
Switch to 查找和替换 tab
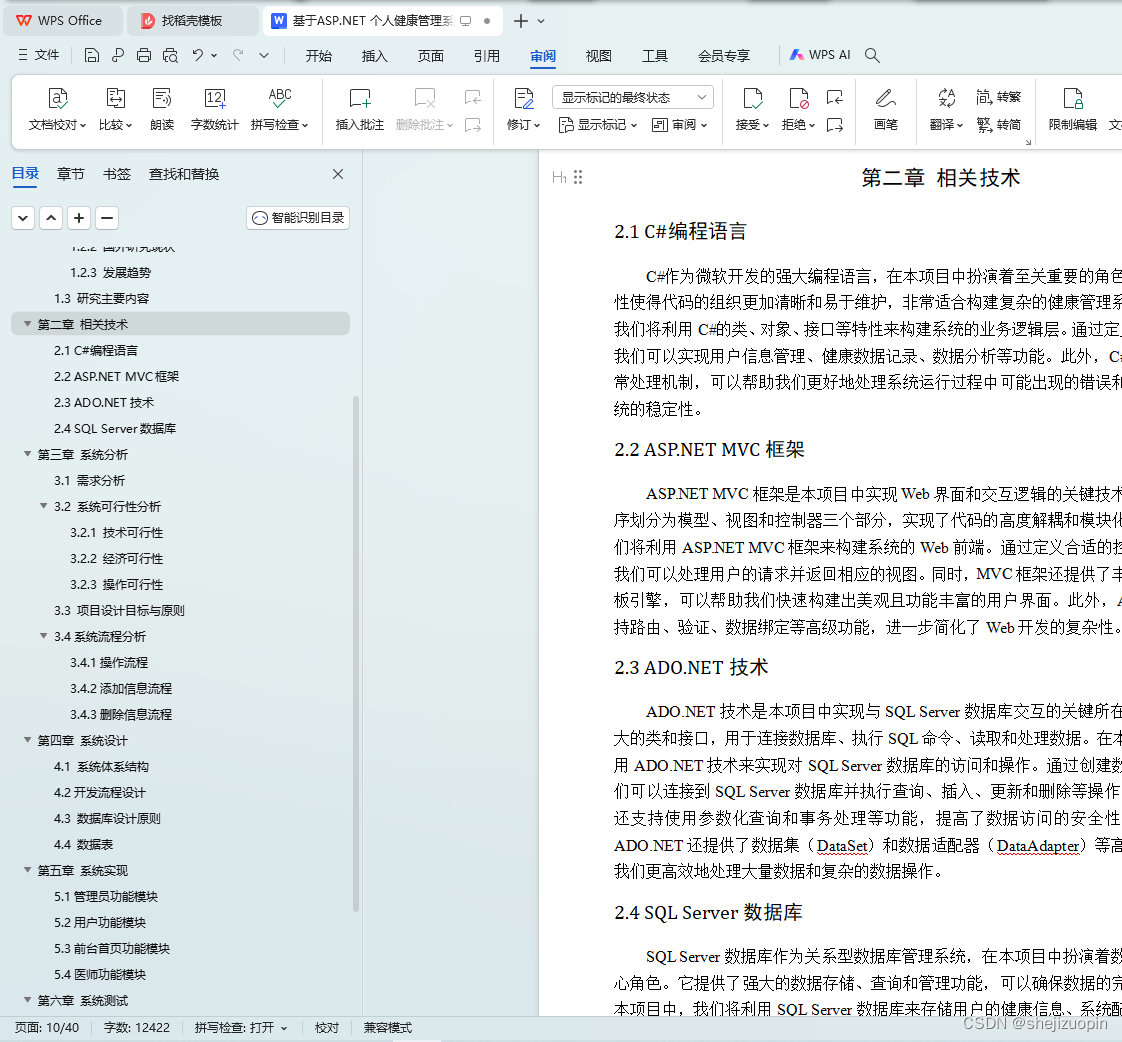coord(184,174)
